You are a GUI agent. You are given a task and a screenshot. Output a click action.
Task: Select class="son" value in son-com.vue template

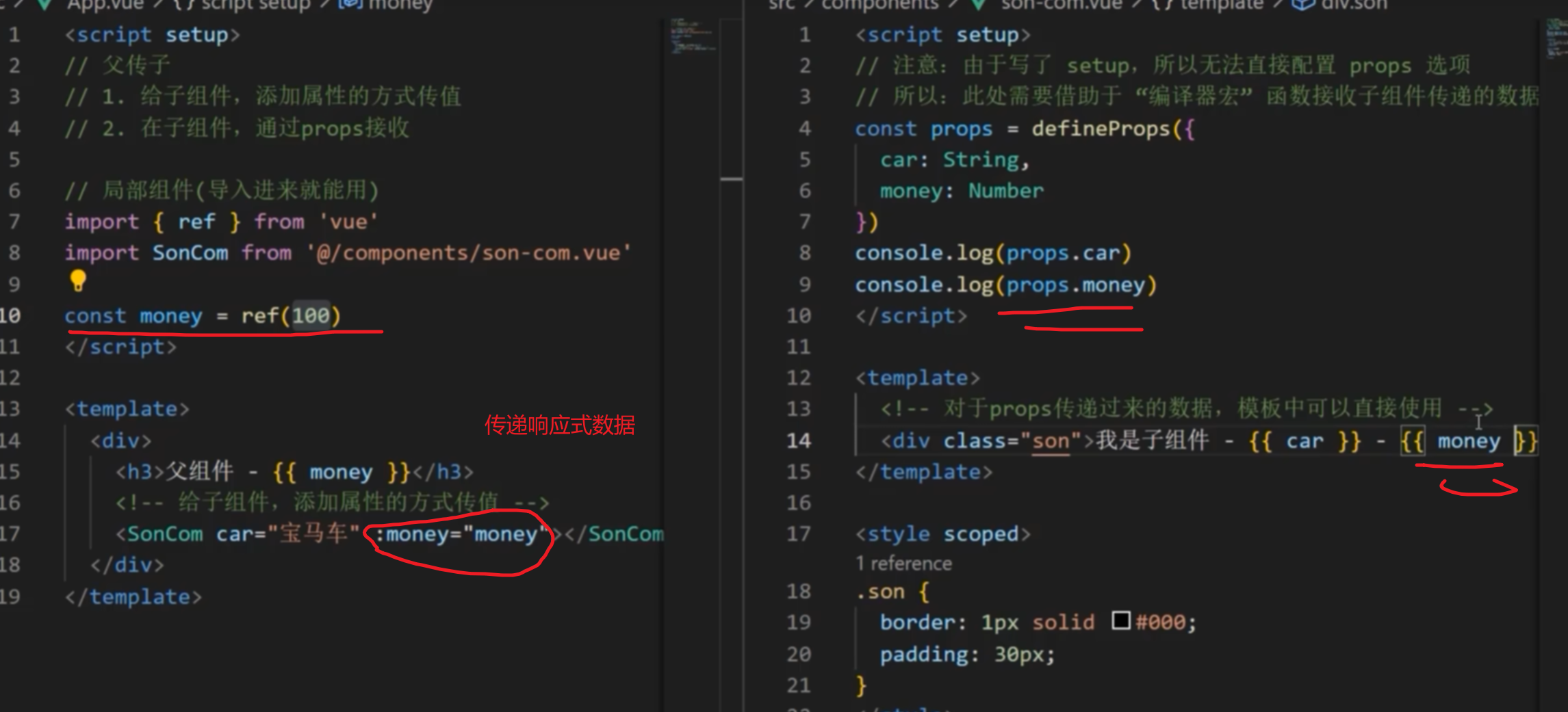click(x=1051, y=441)
